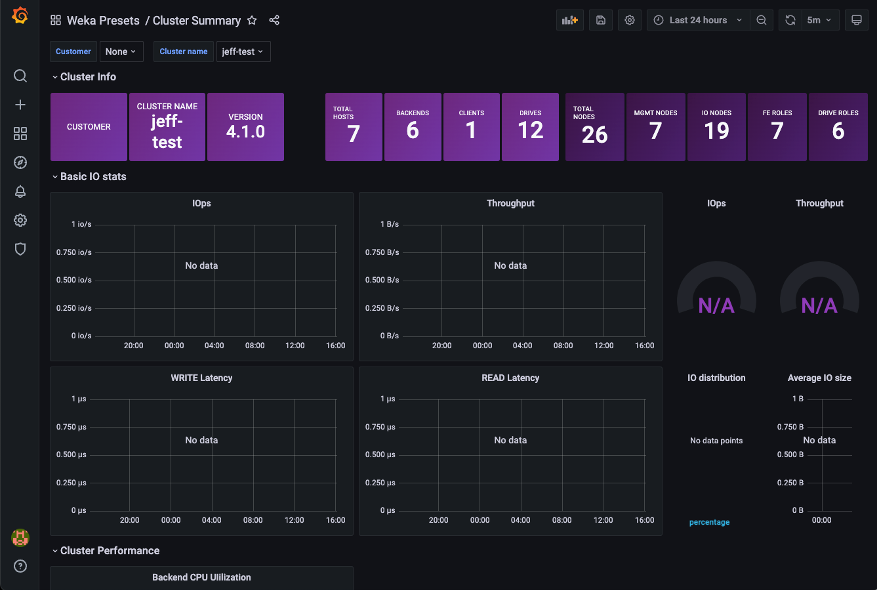
Task: Open the search dashboards icon
Action: [20, 76]
